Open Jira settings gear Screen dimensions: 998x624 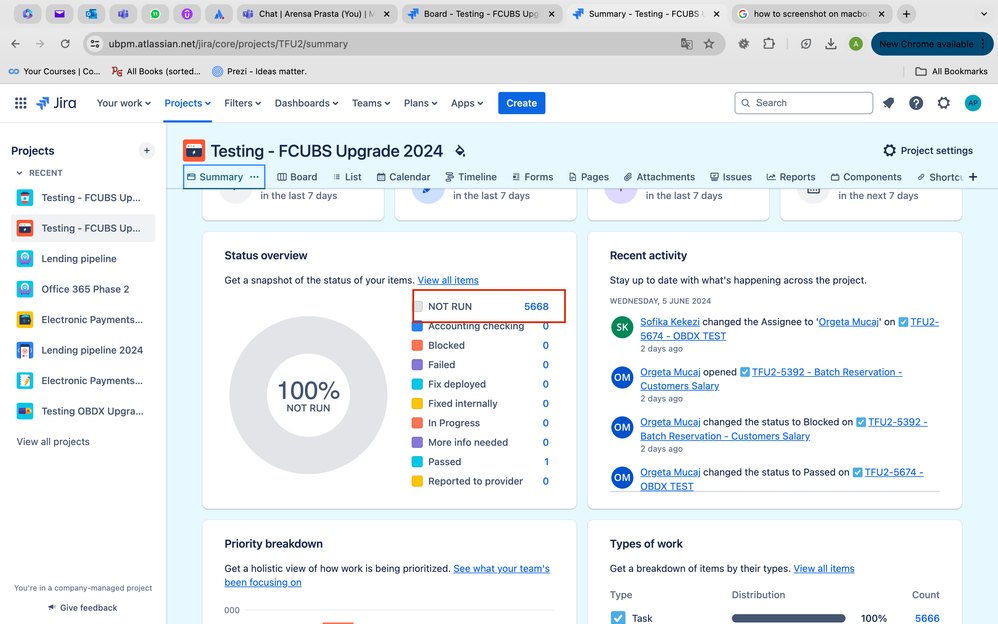(x=943, y=103)
